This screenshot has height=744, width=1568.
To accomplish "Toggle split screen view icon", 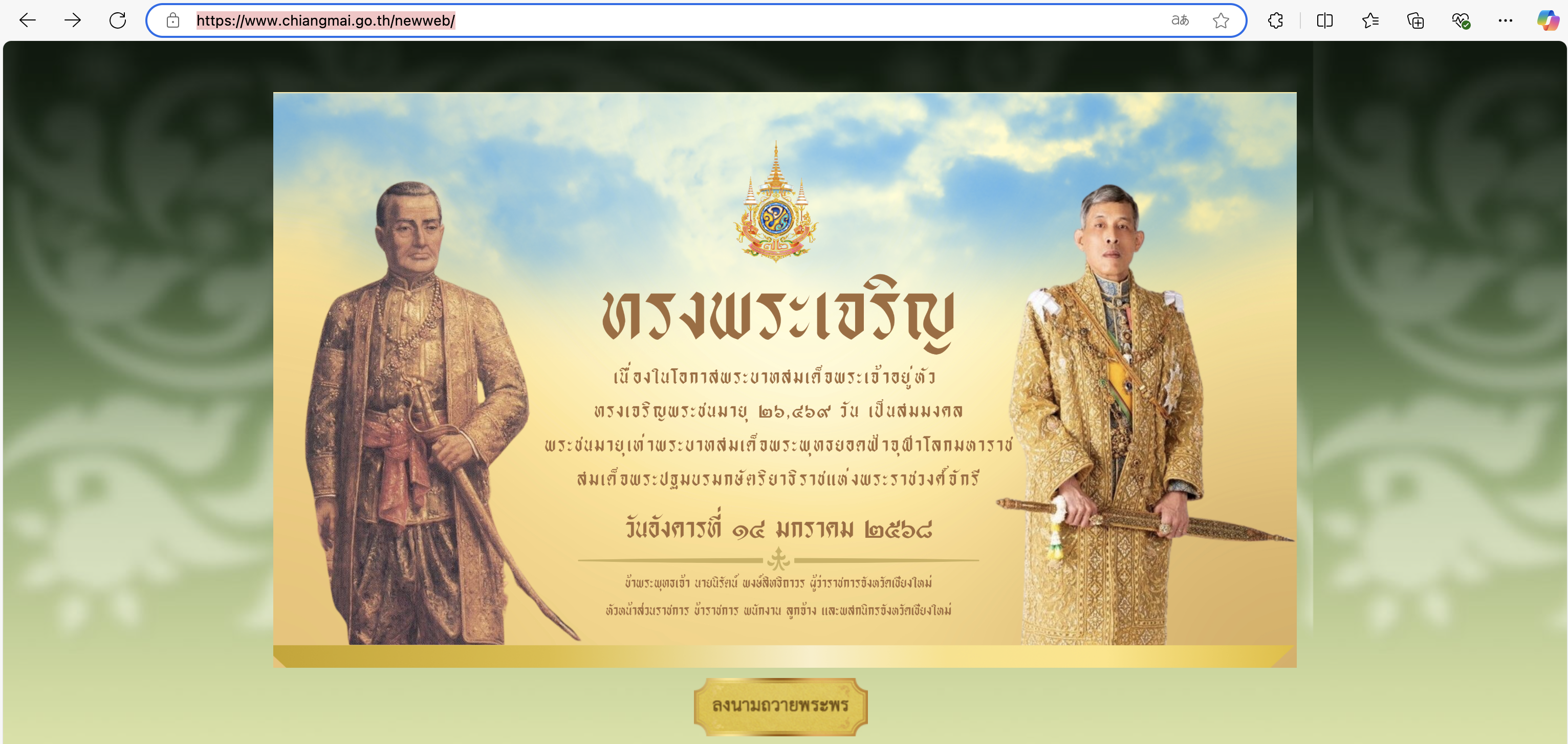I will pos(1324,20).
